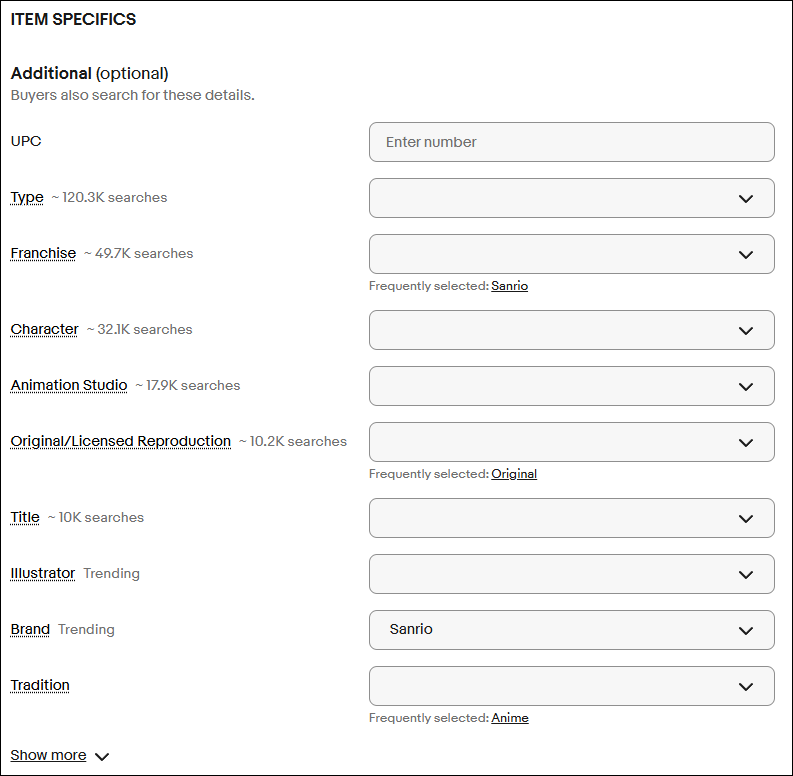Click the Animation Studio label

pos(69,385)
